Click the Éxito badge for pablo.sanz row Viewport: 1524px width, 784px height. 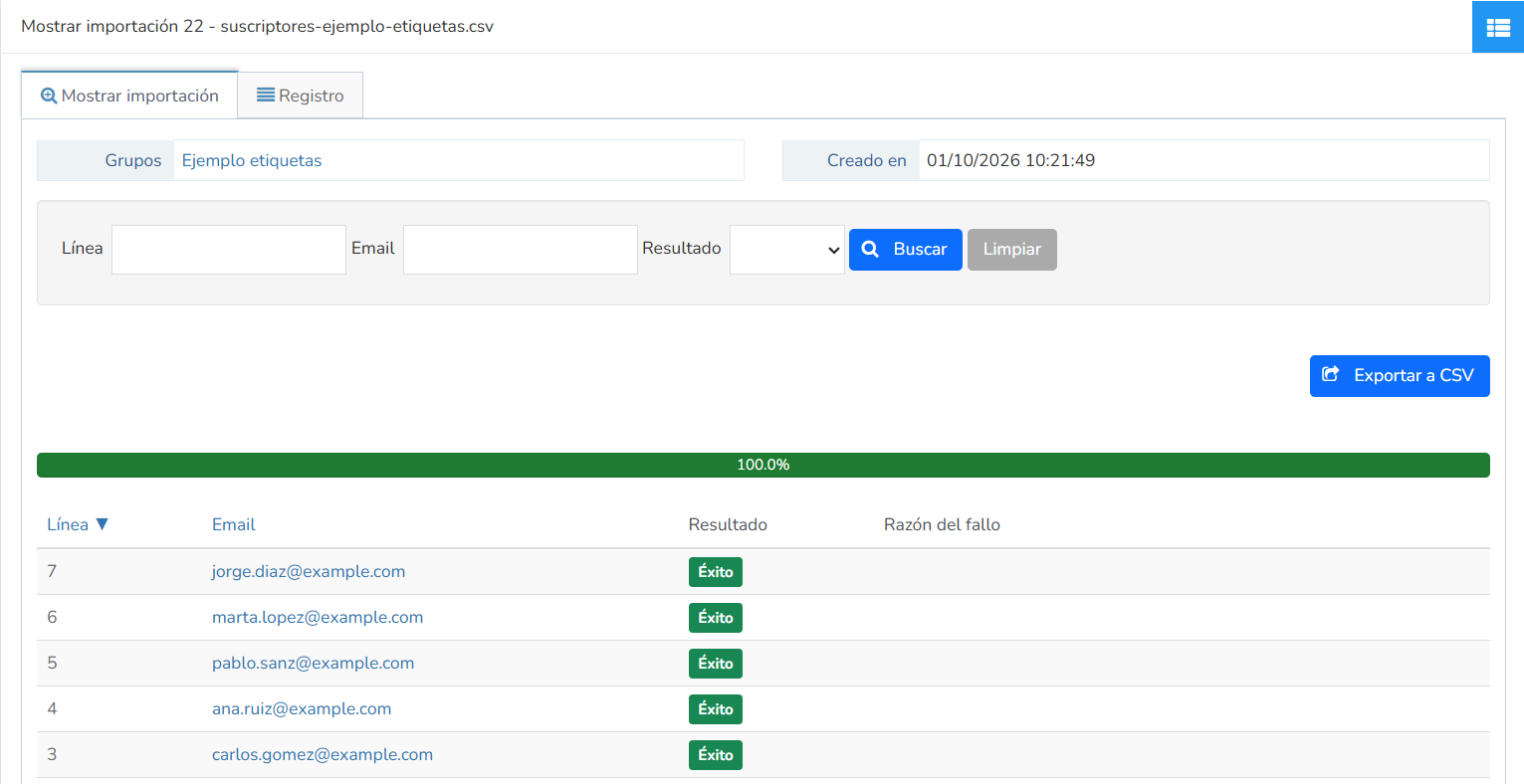pos(716,664)
